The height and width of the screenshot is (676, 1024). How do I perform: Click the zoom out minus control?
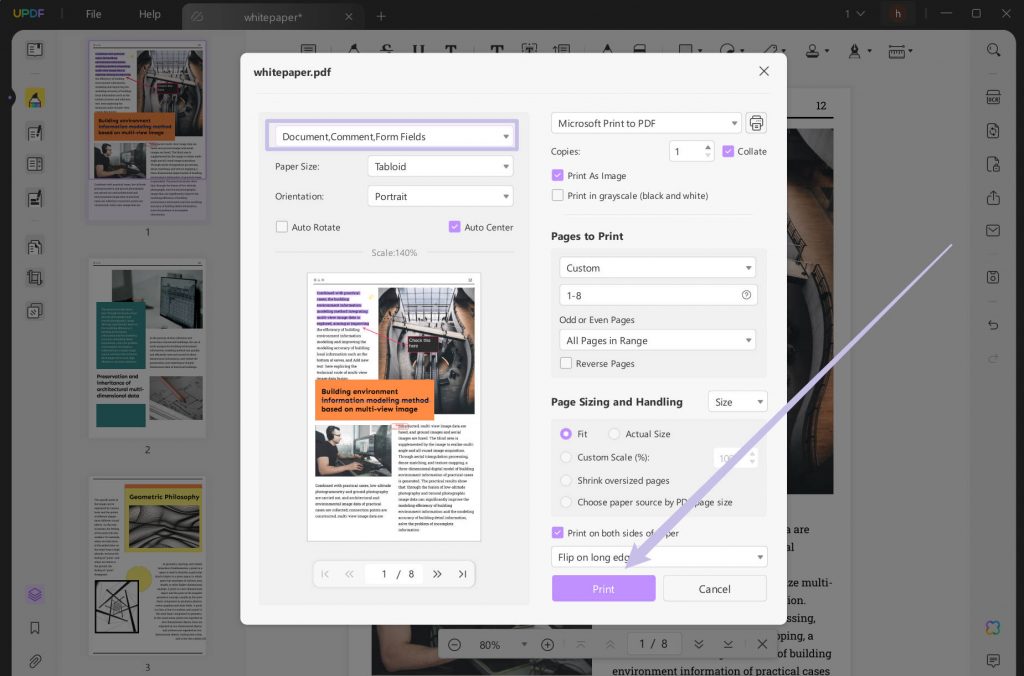[457, 644]
